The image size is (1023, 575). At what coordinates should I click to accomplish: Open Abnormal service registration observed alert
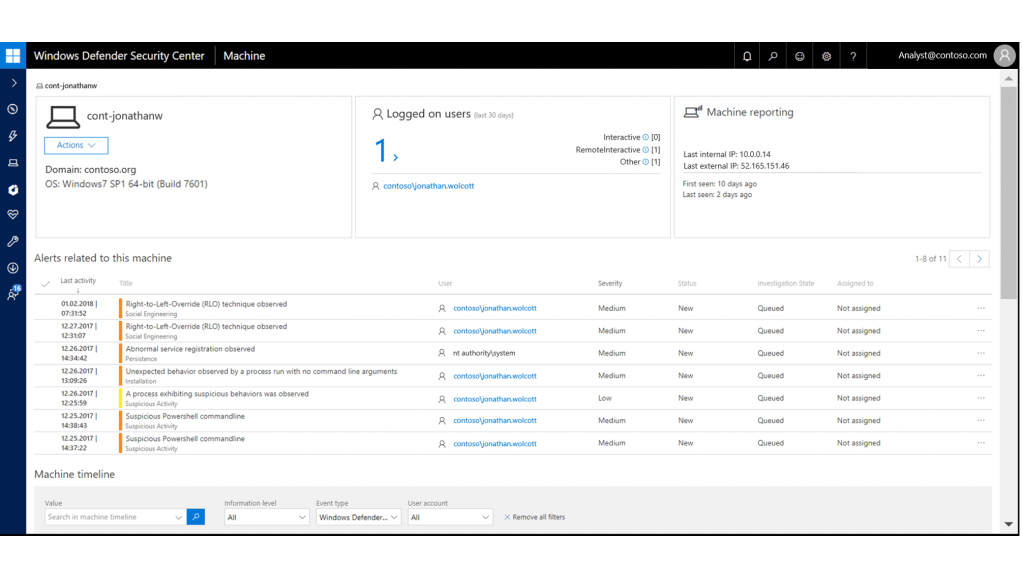(190, 349)
